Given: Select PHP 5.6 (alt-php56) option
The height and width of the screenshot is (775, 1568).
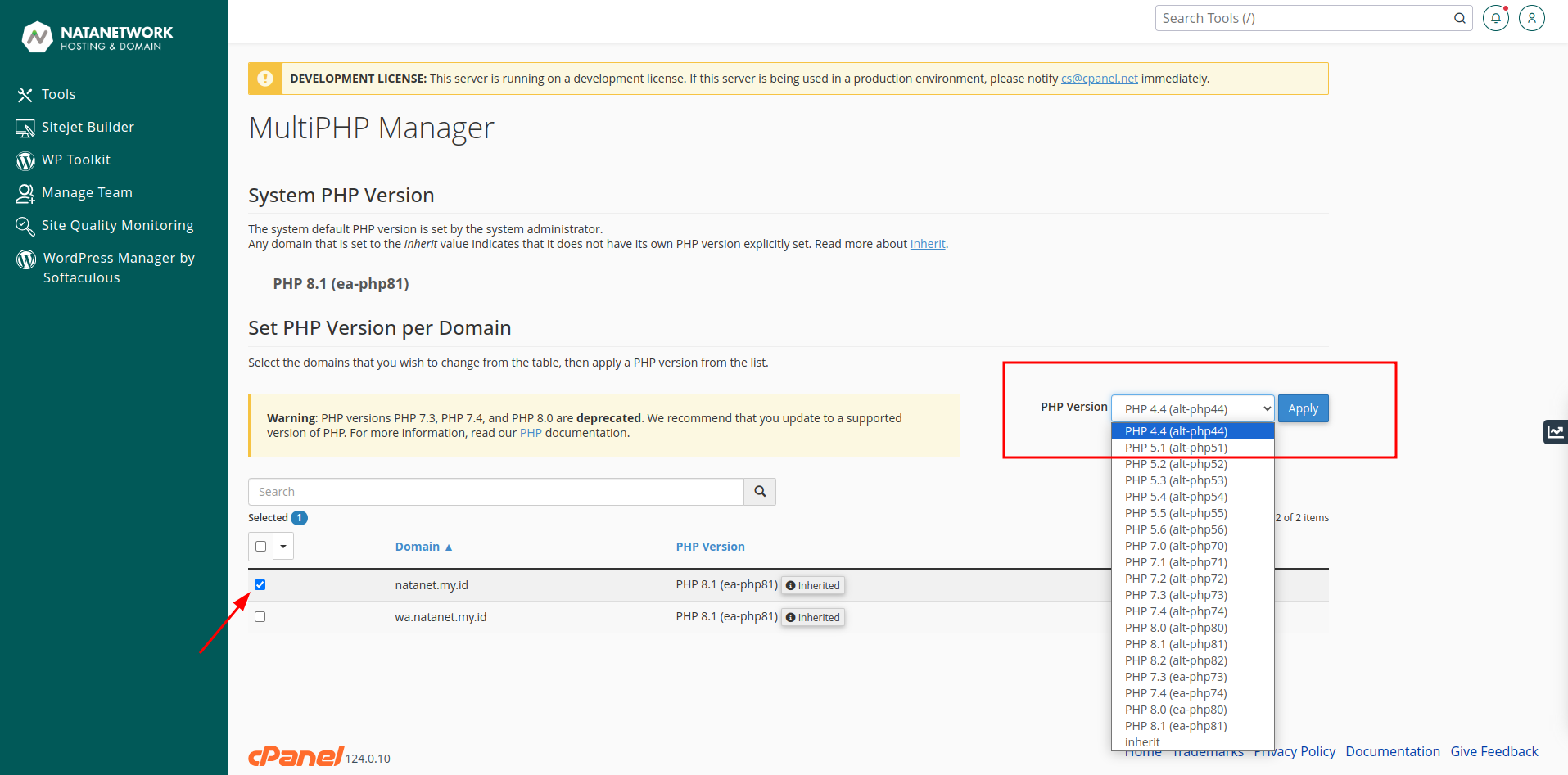Looking at the screenshot, I should pyautogui.click(x=1192, y=529).
